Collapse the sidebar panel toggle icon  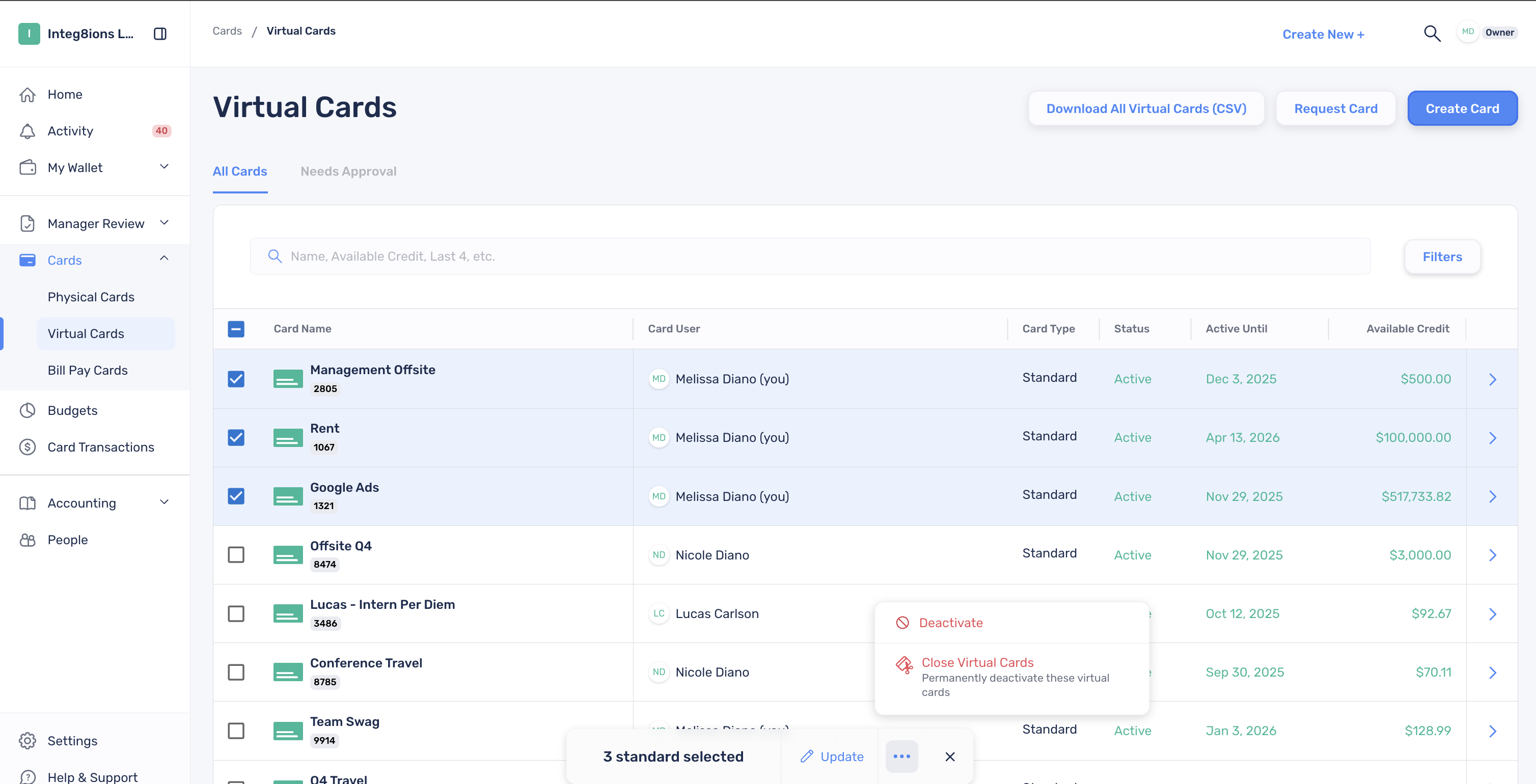pos(160,34)
